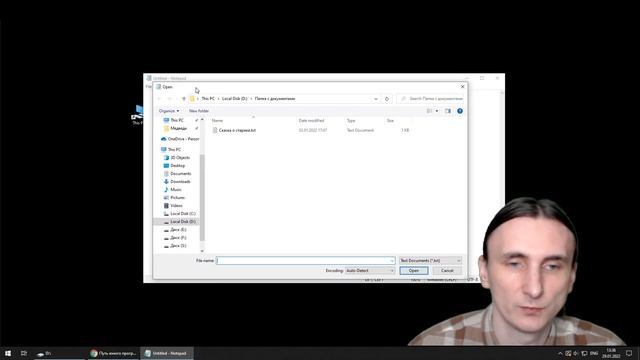This screenshot has width=640, height=360.
Task: Open Downloads in navigation pane
Action: [180, 182]
